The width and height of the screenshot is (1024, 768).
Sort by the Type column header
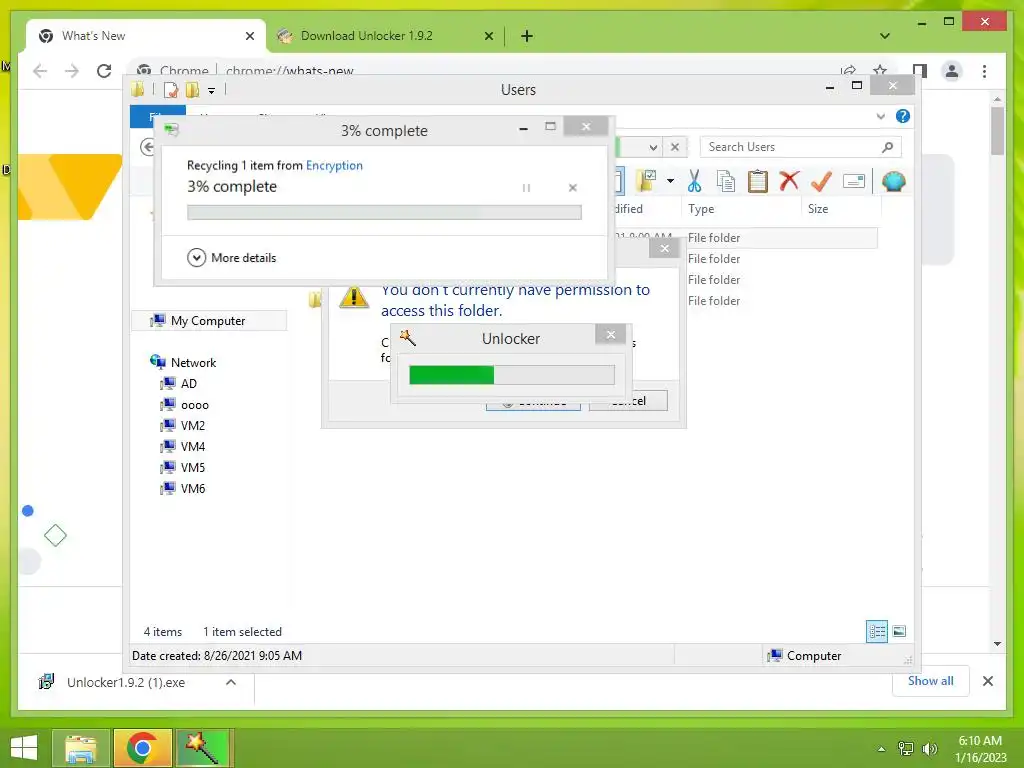[741, 209]
